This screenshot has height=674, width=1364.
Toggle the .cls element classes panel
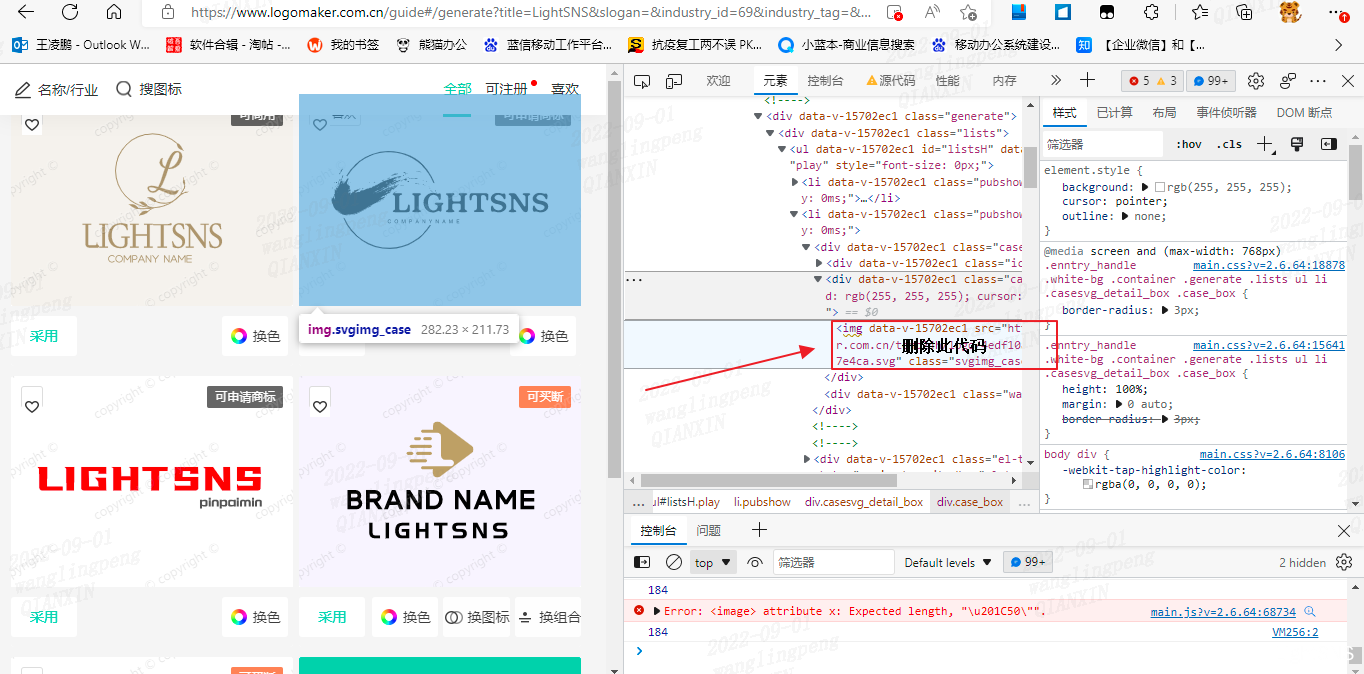tap(1229, 144)
